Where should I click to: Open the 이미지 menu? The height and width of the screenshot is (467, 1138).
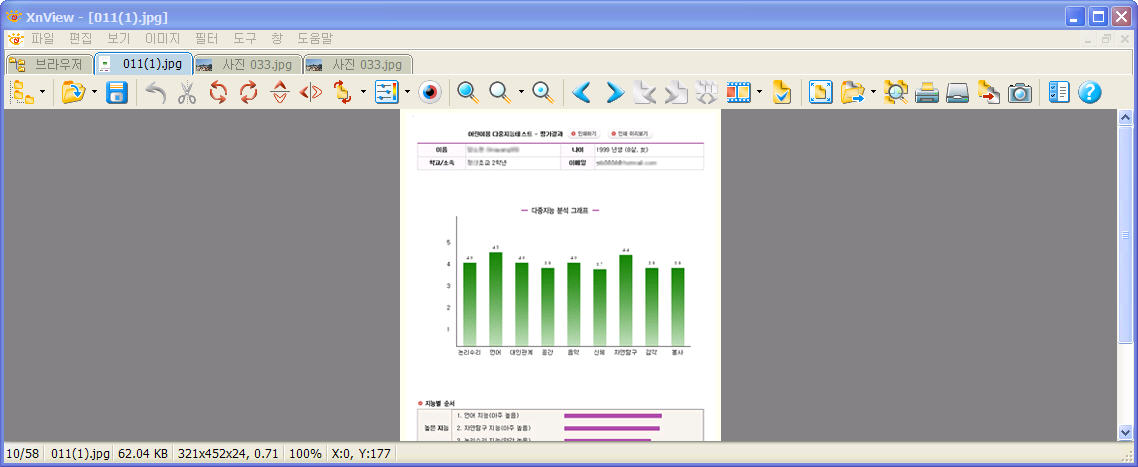tap(162, 39)
